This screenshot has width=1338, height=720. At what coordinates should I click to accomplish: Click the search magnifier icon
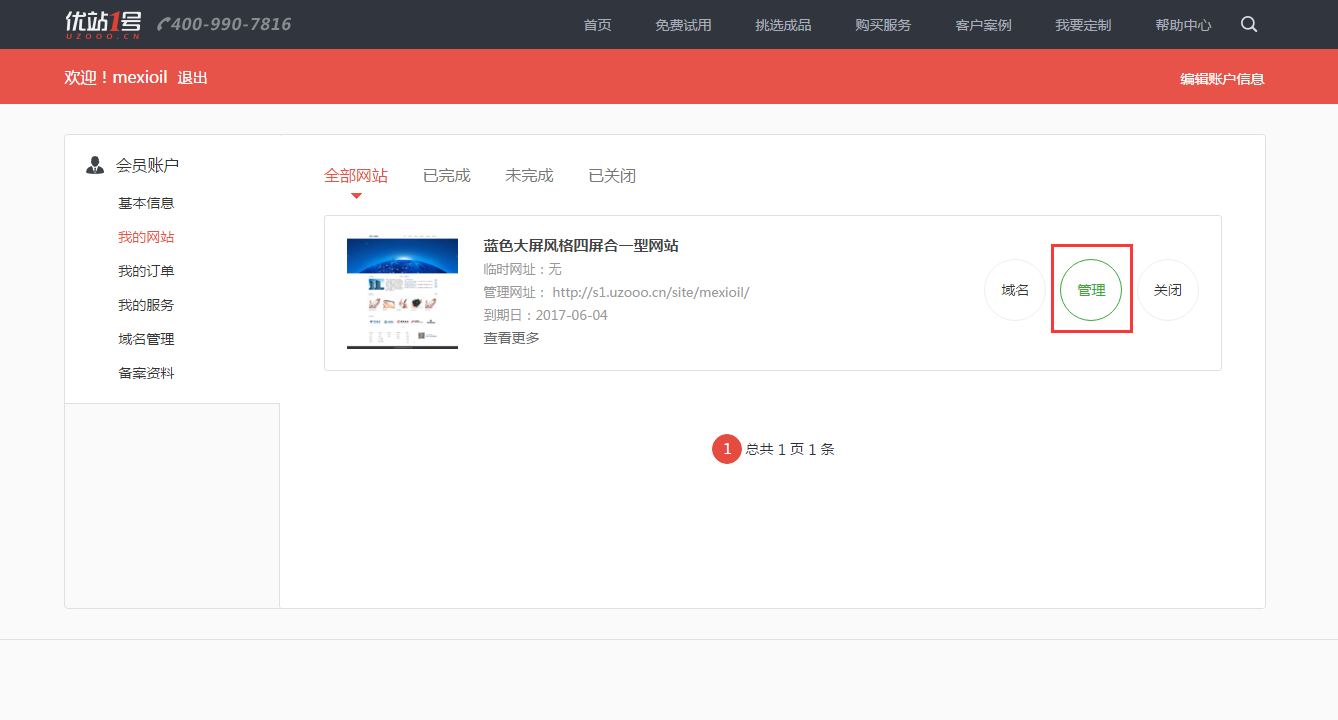(x=1249, y=24)
